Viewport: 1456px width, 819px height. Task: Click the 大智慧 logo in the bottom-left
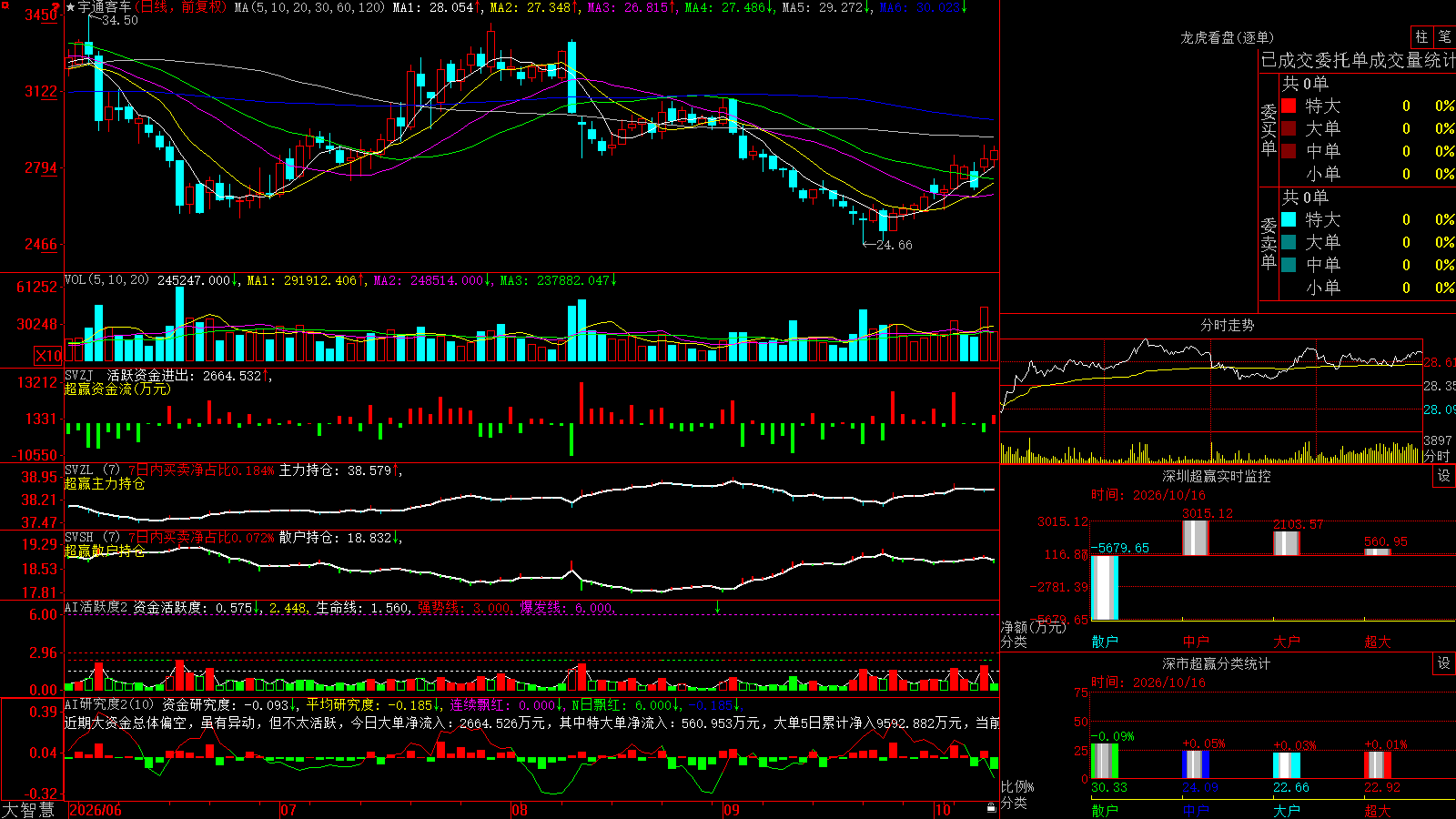click(28, 810)
